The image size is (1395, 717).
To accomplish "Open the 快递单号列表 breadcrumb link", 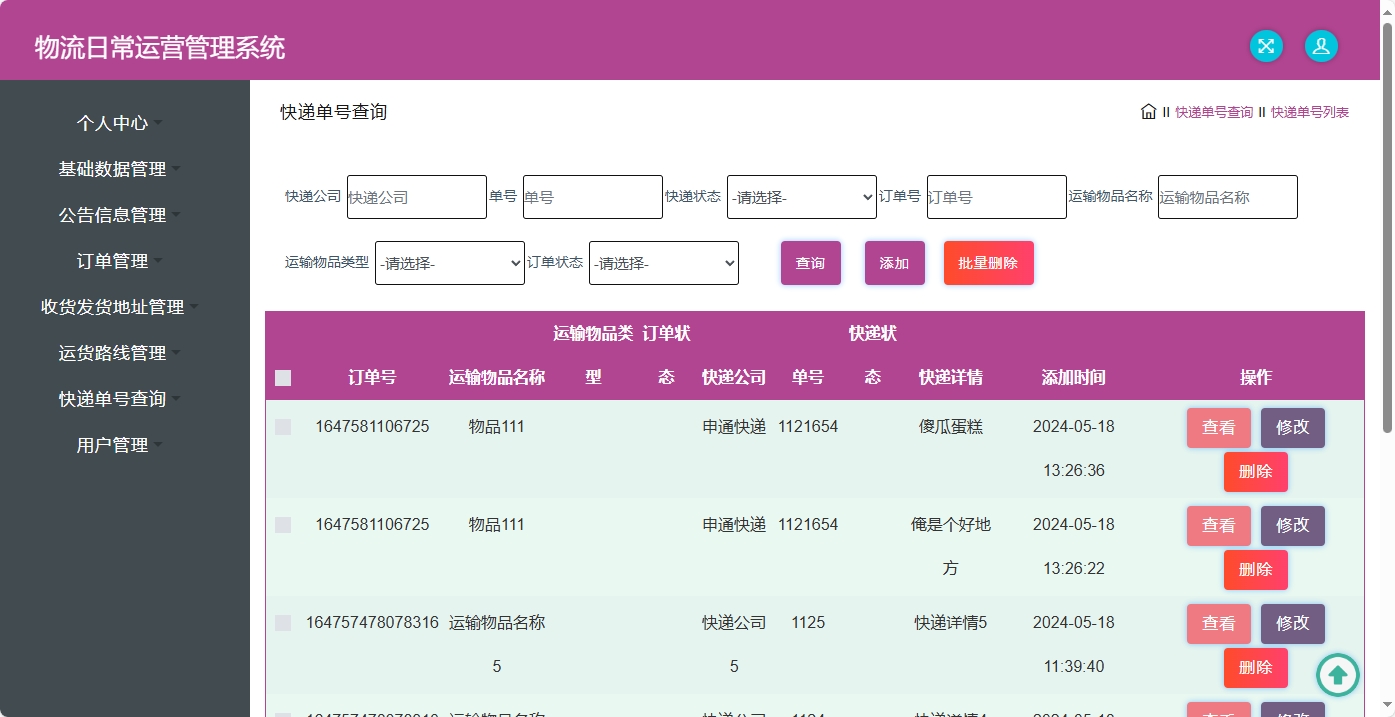I will point(1310,111).
